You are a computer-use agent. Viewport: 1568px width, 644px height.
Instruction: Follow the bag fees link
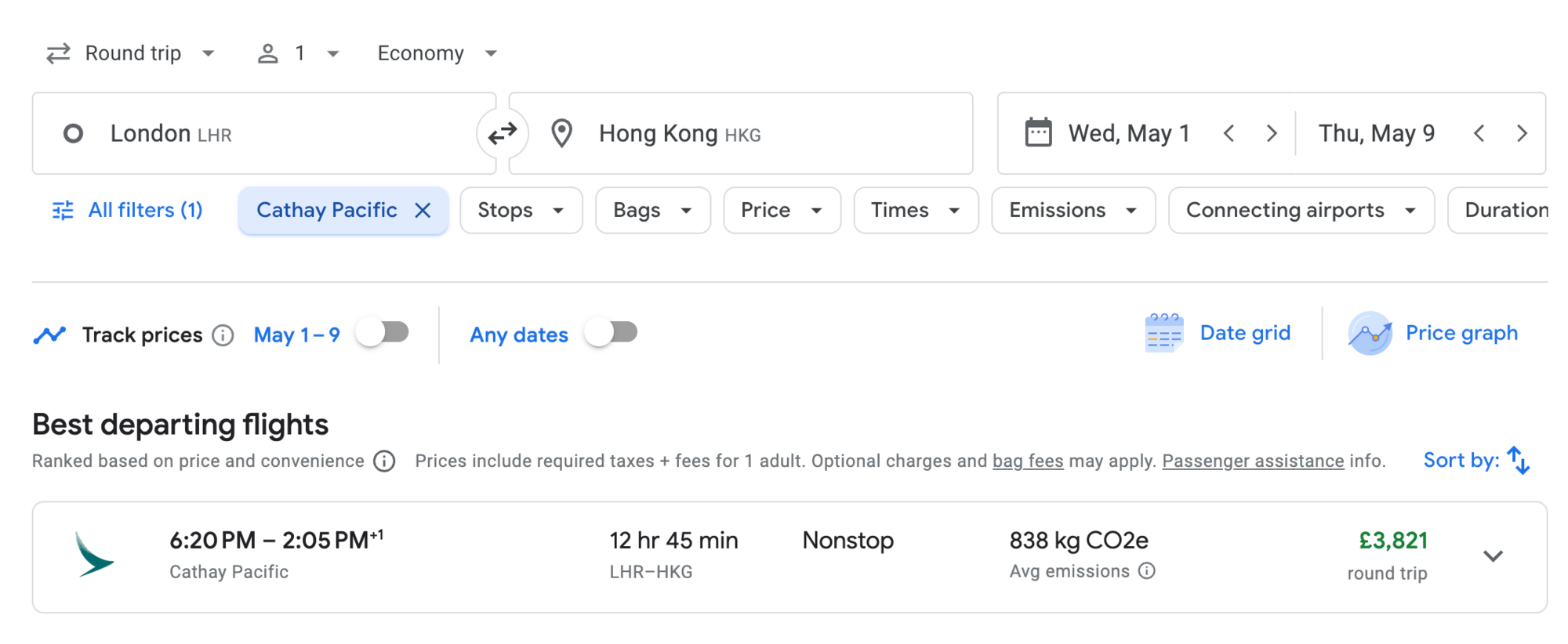pos(1027,461)
